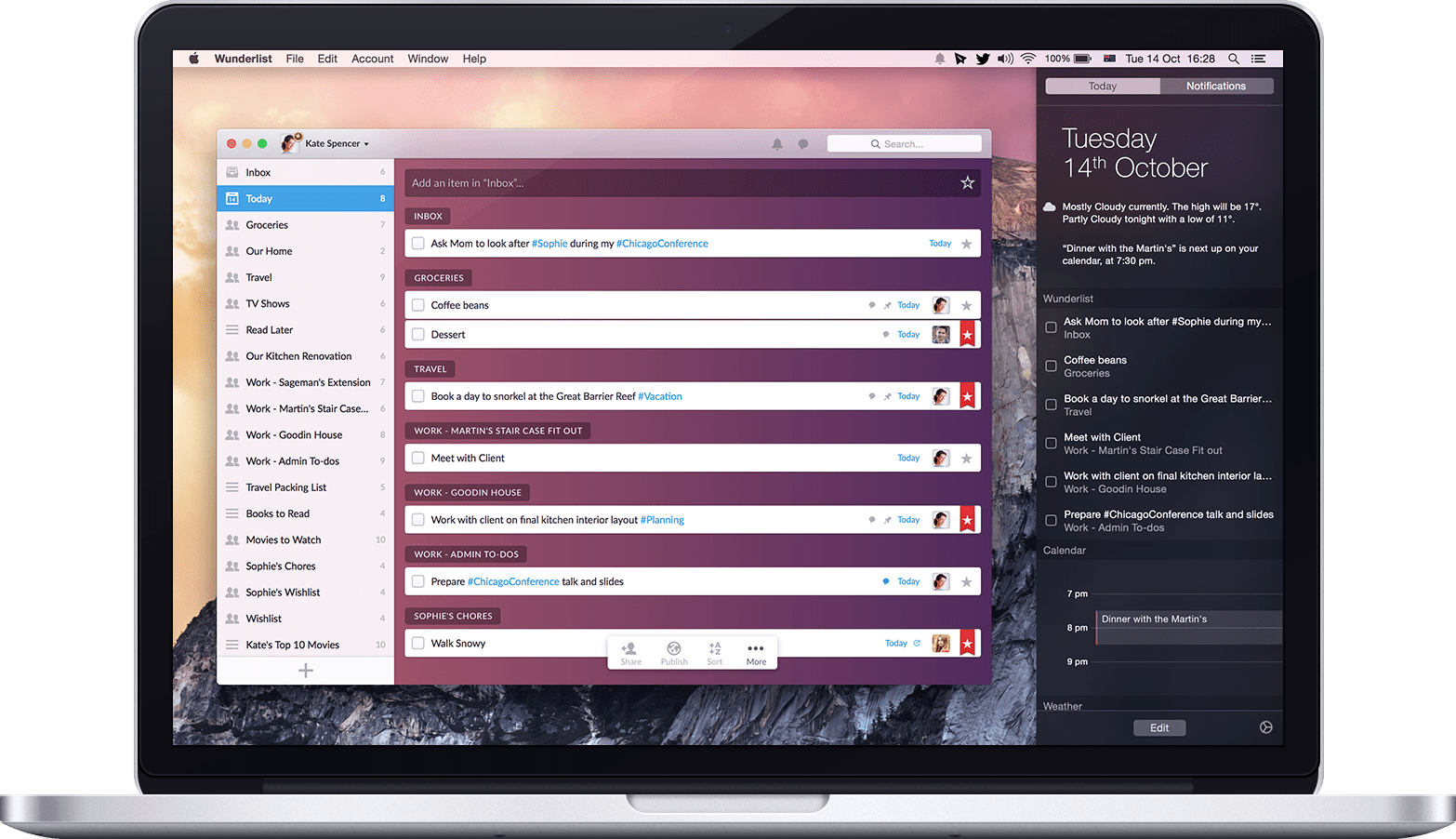Star the new item in the add-item bar
The height and width of the screenshot is (839, 1456).
(x=968, y=183)
